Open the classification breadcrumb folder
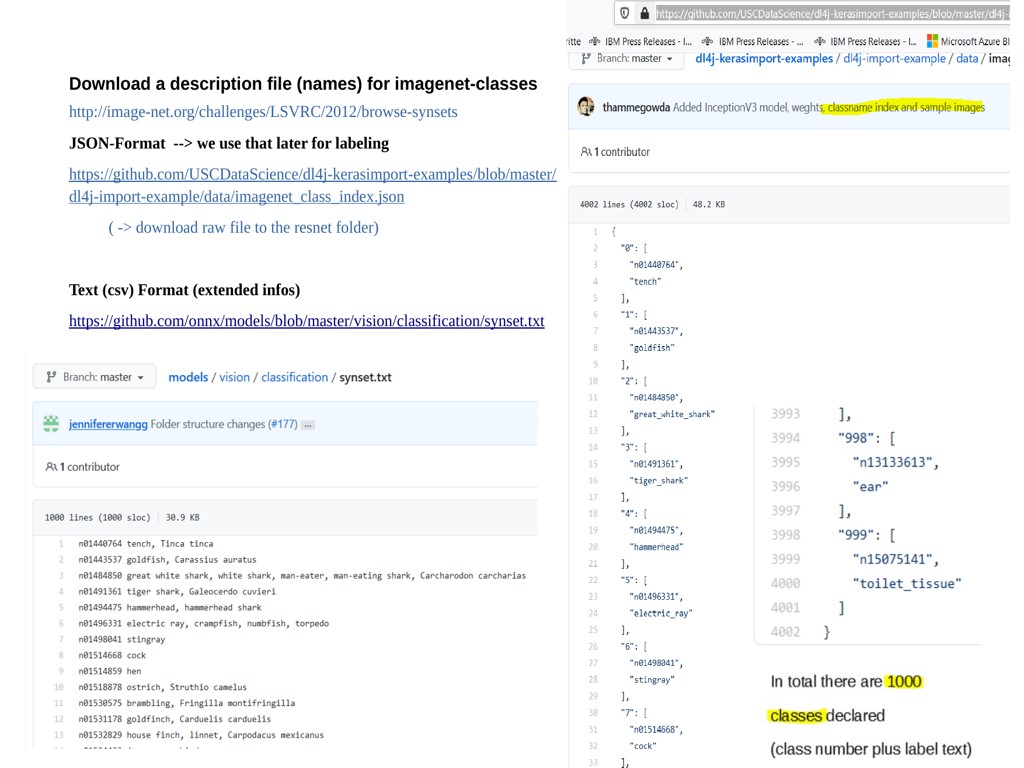 click(294, 377)
